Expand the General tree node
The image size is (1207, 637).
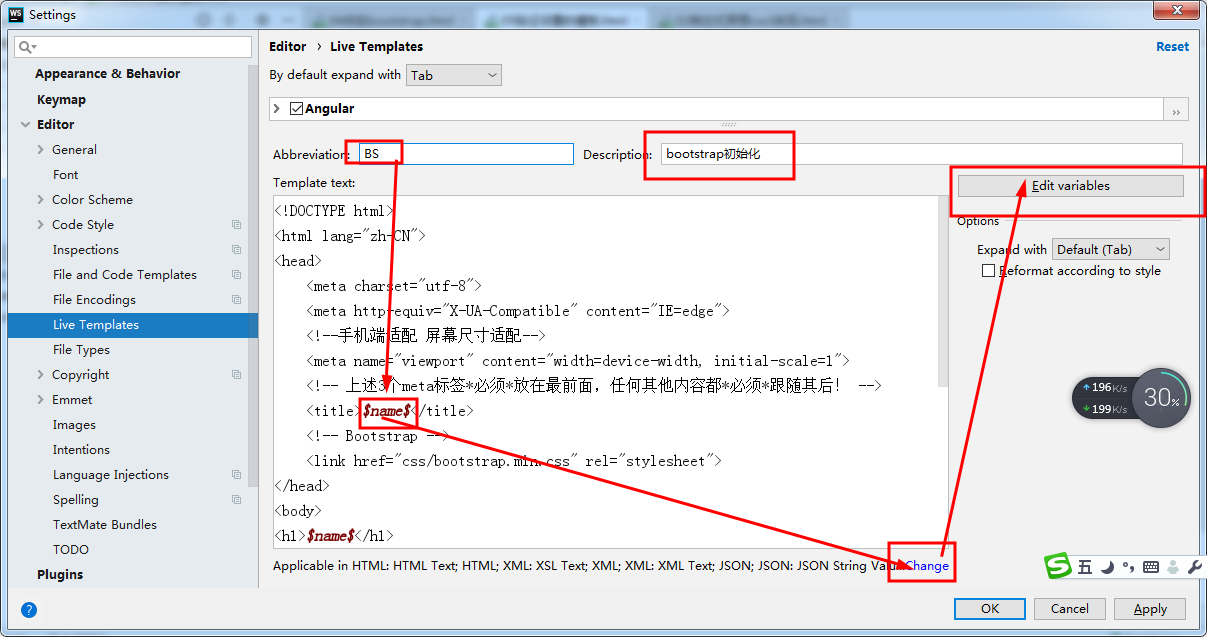point(41,150)
